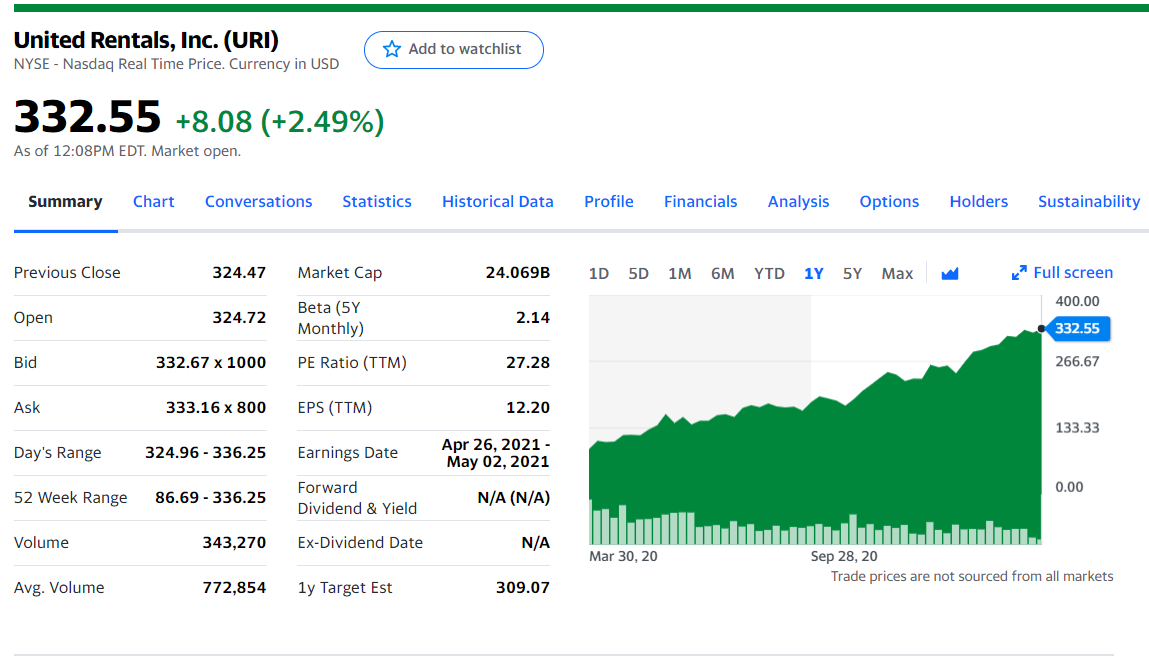Image resolution: width=1149 pixels, height=656 pixels.
Task: Select the 1M chart range
Action: coord(679,273)
